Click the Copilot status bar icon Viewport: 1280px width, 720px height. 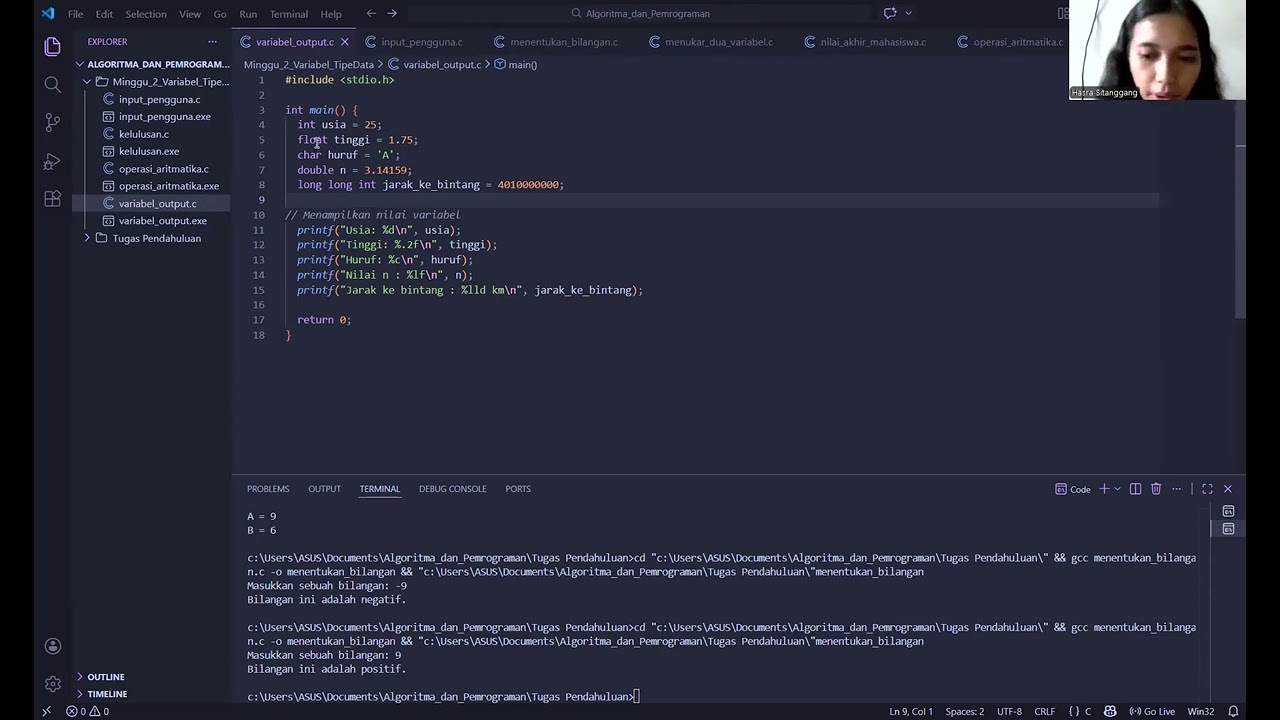pos(1110,712)
